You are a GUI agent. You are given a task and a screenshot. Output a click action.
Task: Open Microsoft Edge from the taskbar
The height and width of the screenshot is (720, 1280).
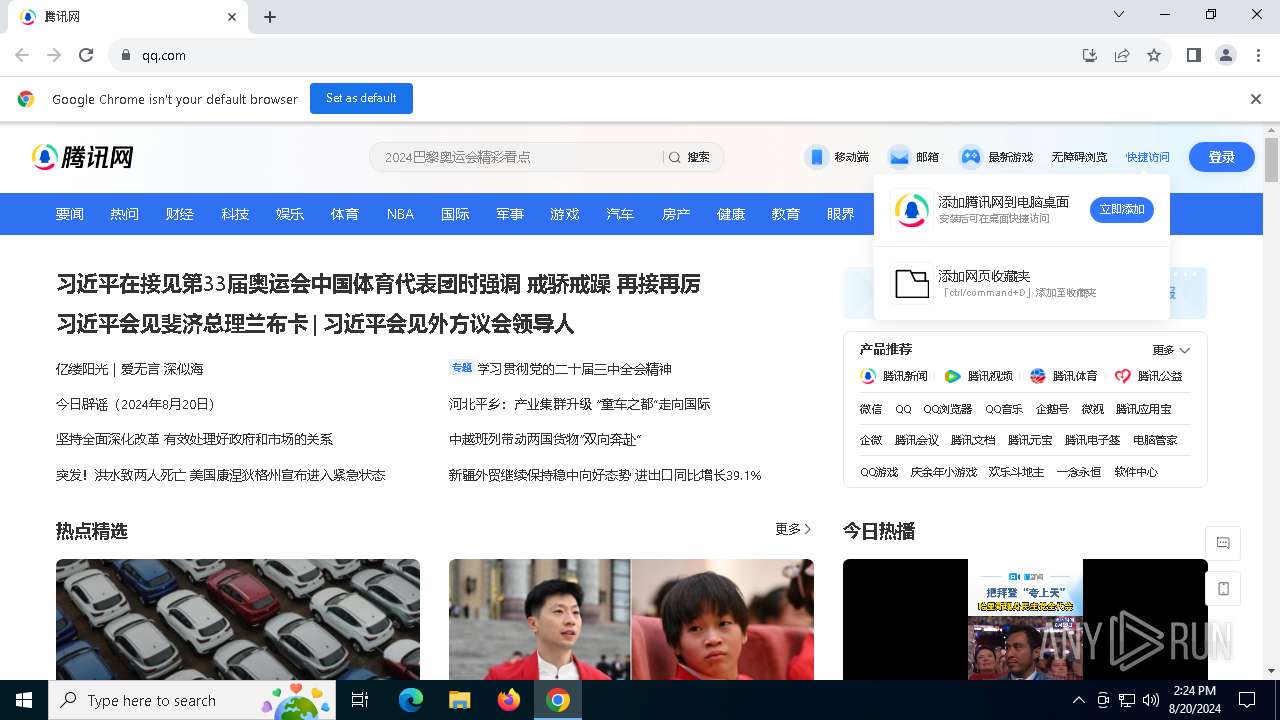[x=411, y=700]
